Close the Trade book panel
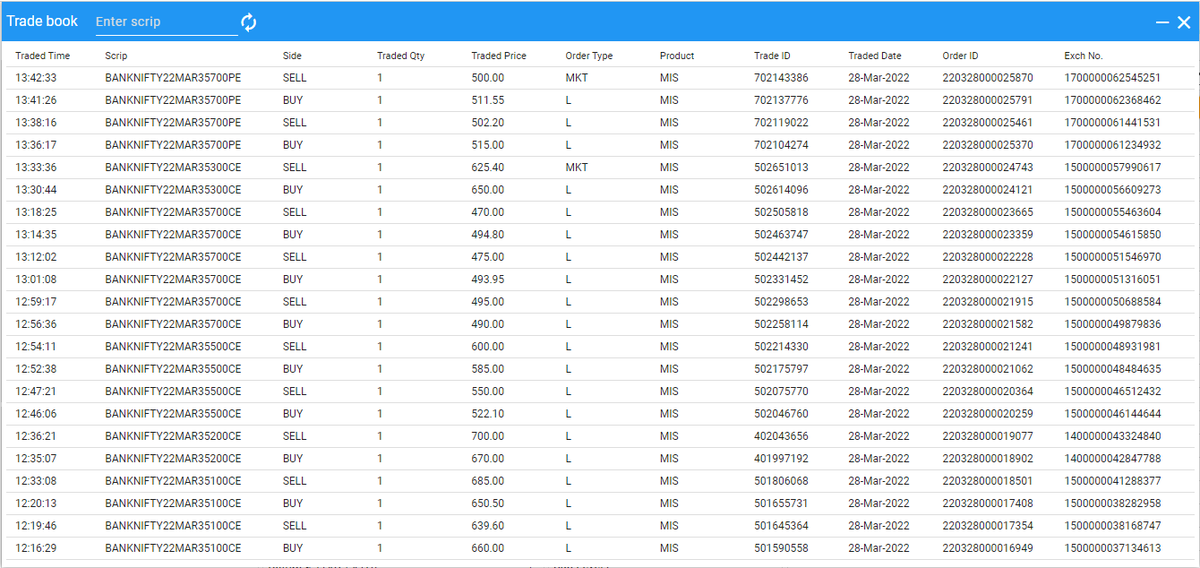The width and height of the screenshot is (1200, 568). tap(1184, 22)
